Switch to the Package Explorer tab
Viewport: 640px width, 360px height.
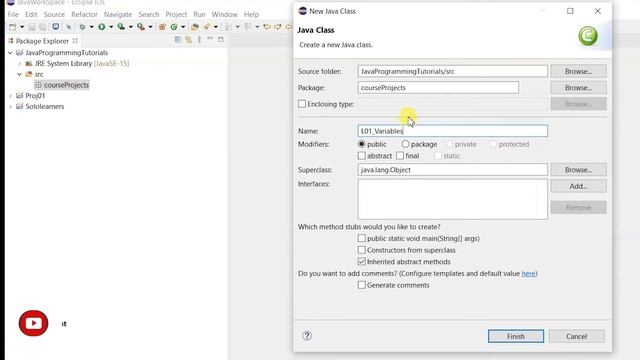[x=42, y=41]
